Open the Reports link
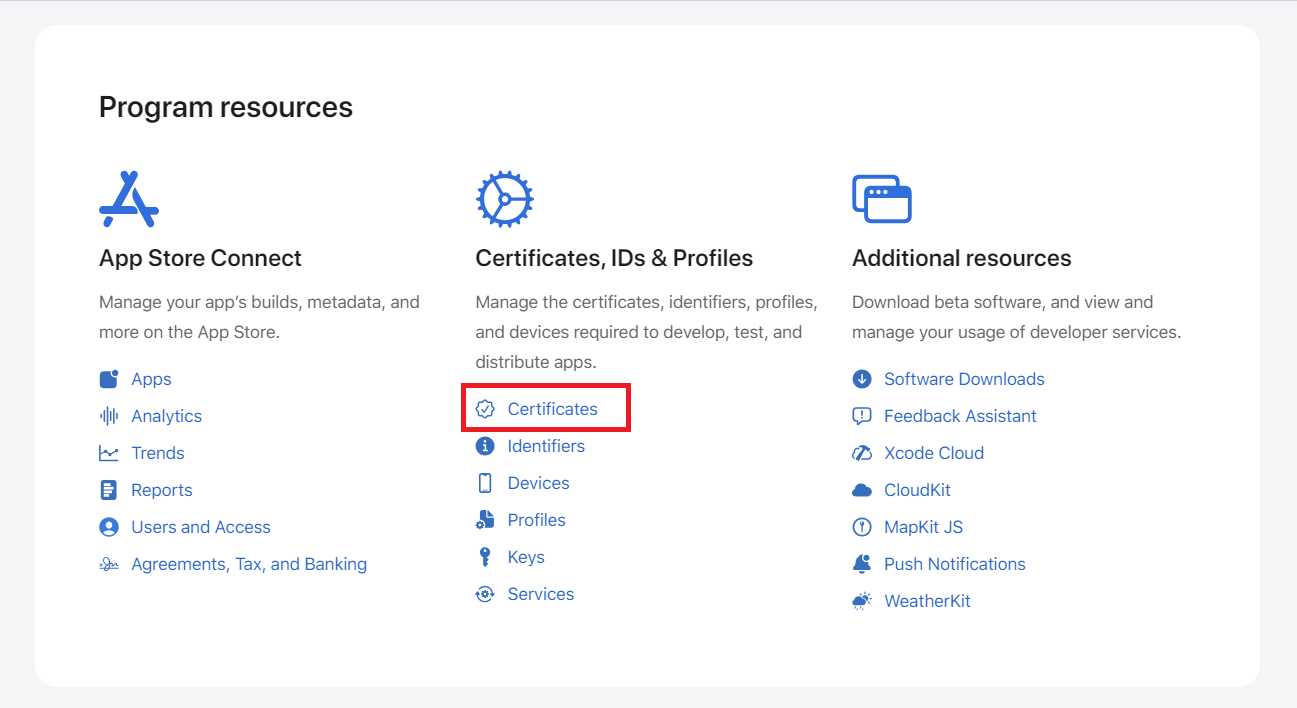 pos(162,490)
